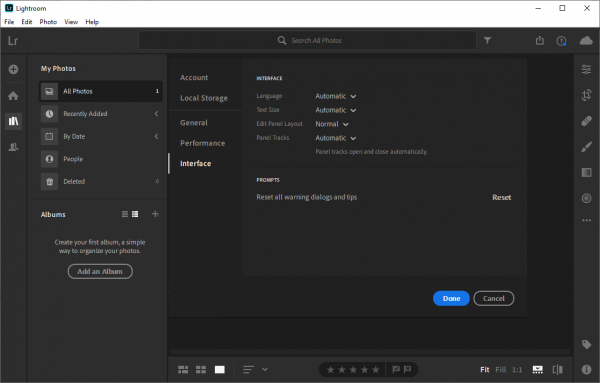Open the Help question mark icon
This screenshot has width=600, height=383.
(561, 41)
